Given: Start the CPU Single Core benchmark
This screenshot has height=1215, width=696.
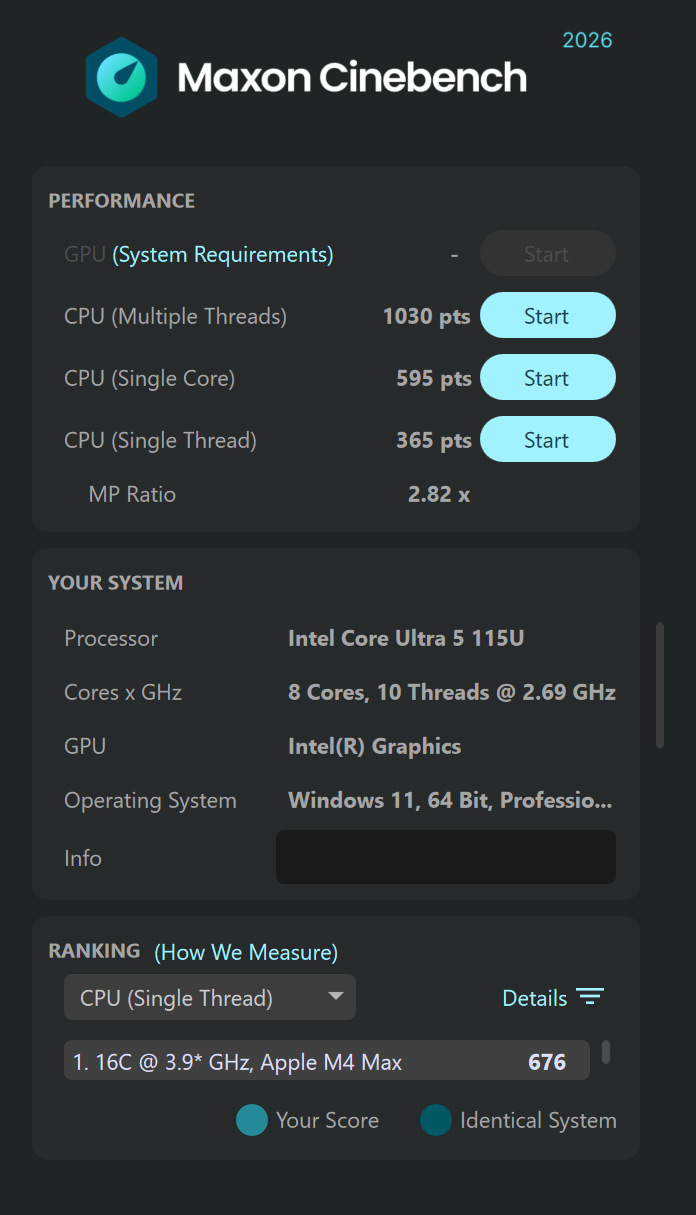Looking at the screenshot, I should [x=547, y=378].
